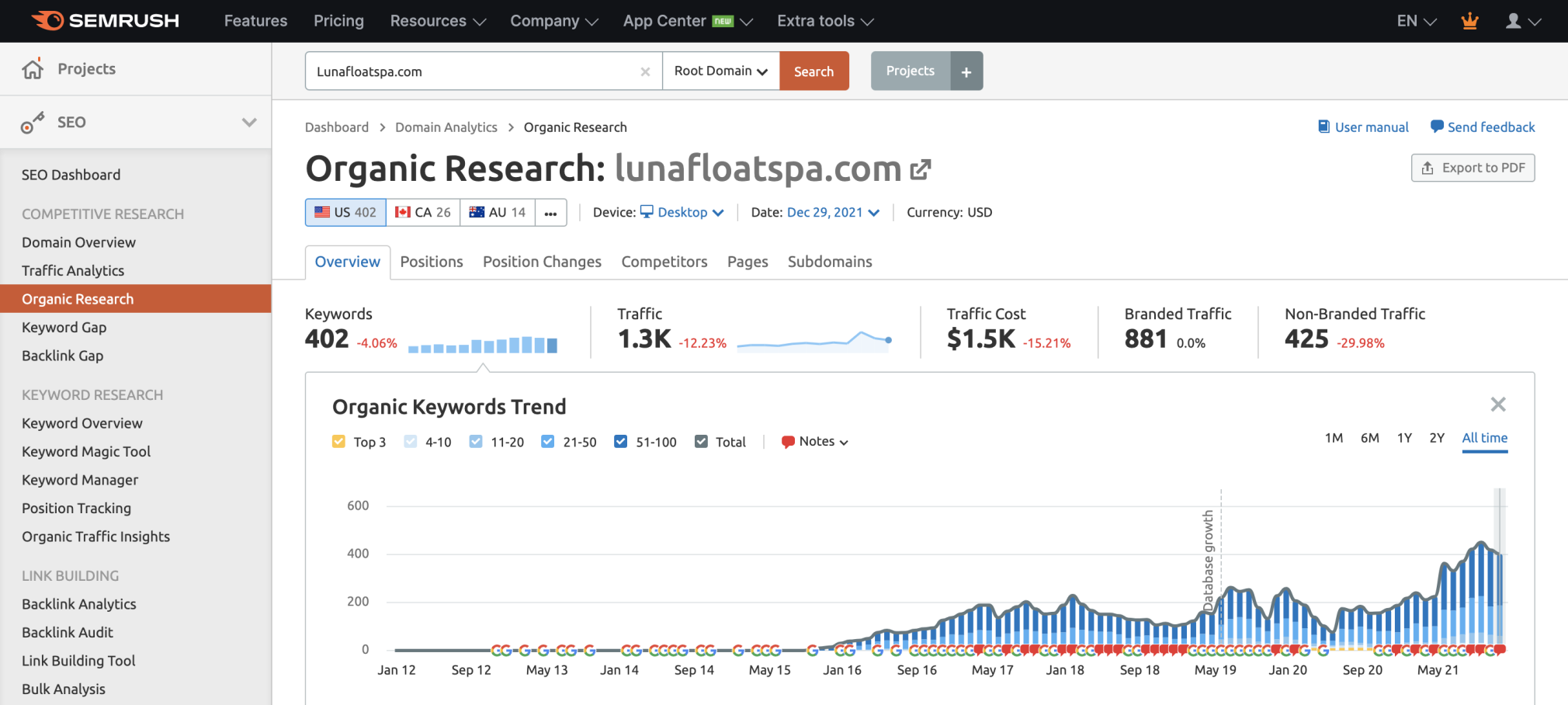Click the red Notes bubble icon
1568x705 pixels.
[x=788, y=442]
